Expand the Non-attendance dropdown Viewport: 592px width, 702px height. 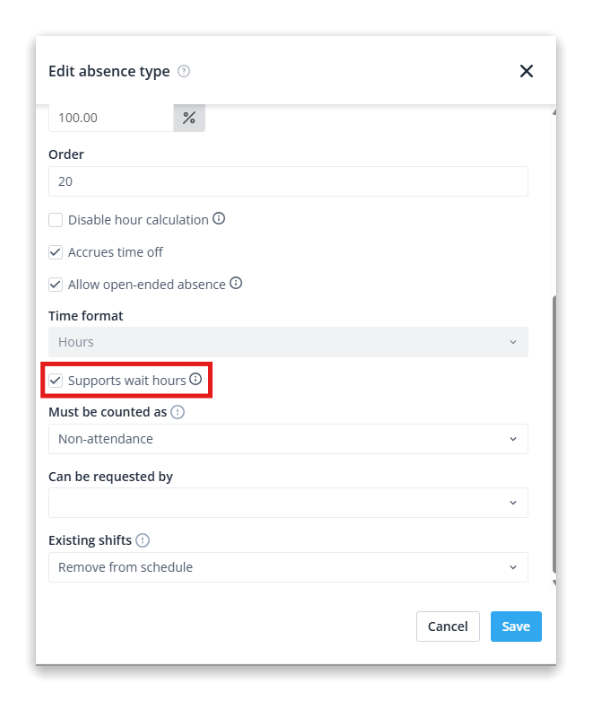(288, 439)
